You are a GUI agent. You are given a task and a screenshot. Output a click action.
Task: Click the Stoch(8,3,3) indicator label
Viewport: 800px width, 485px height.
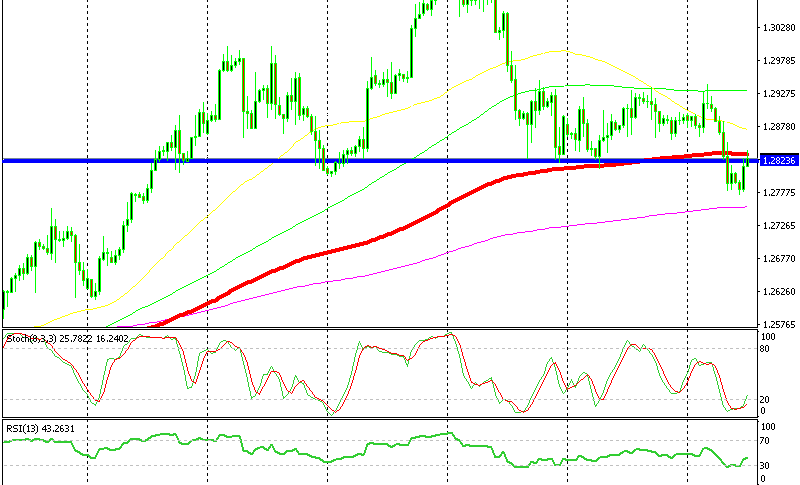click(67, 339)
